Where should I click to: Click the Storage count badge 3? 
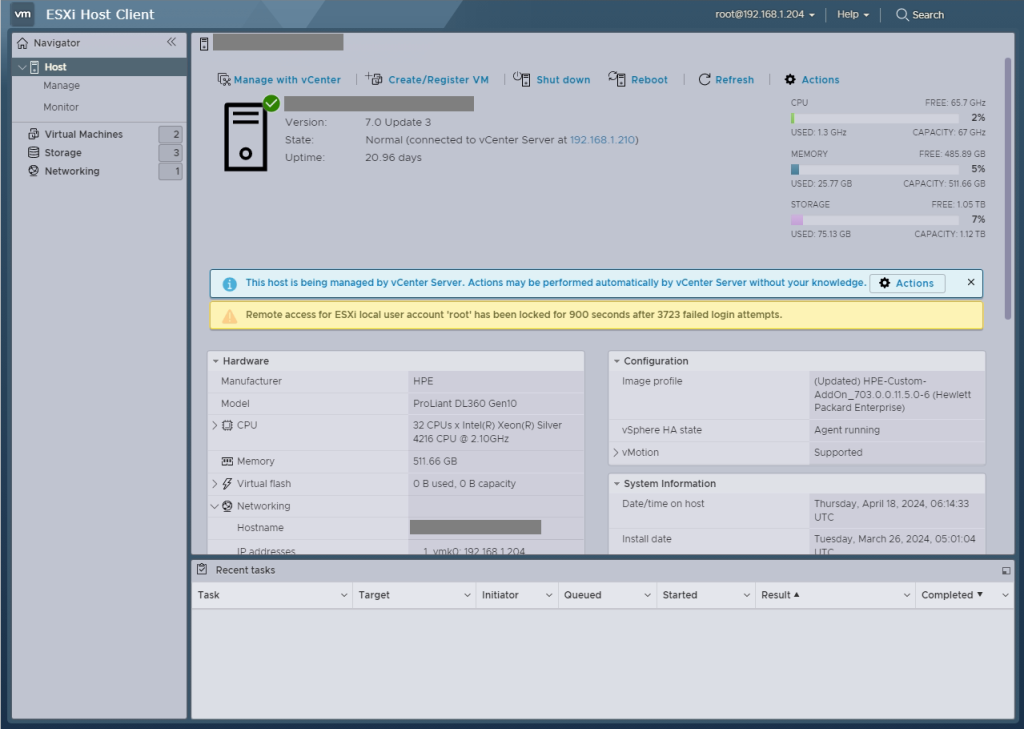click(170, 152)
